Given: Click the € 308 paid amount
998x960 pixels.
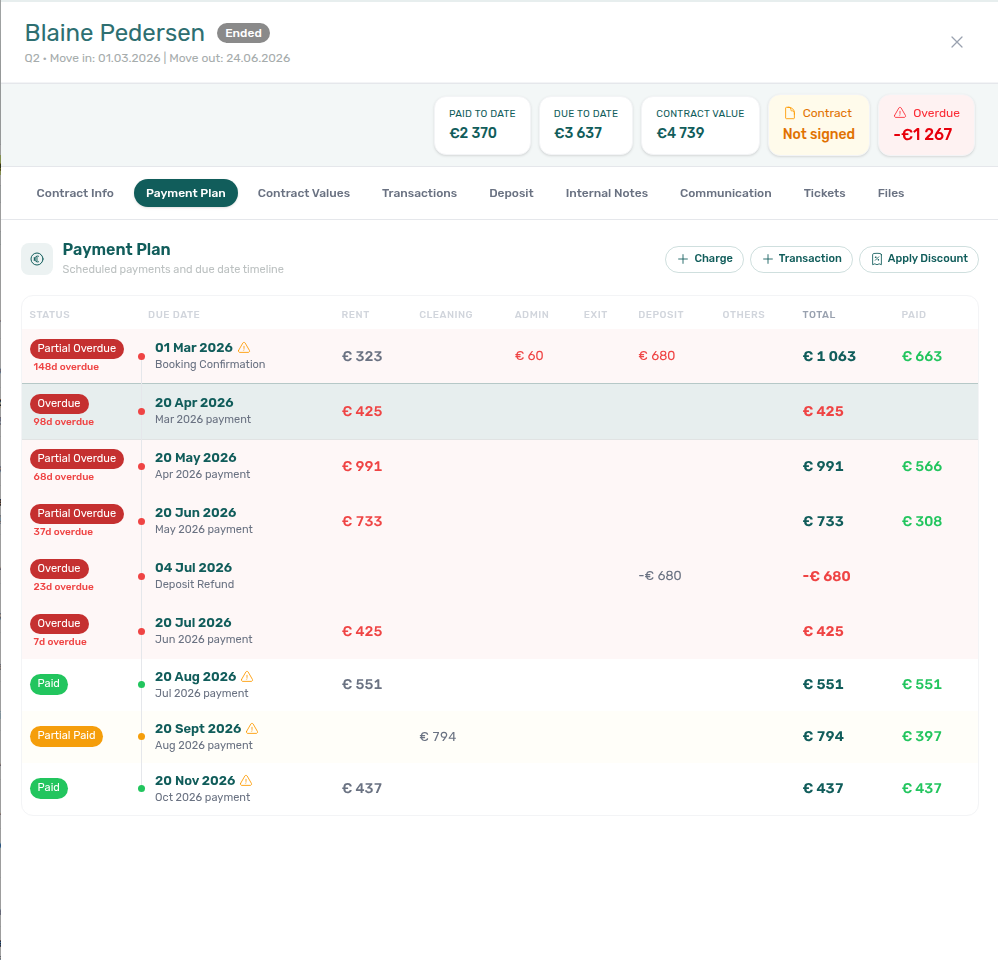Looking at the screenshot, I should (x=922, y=521).
